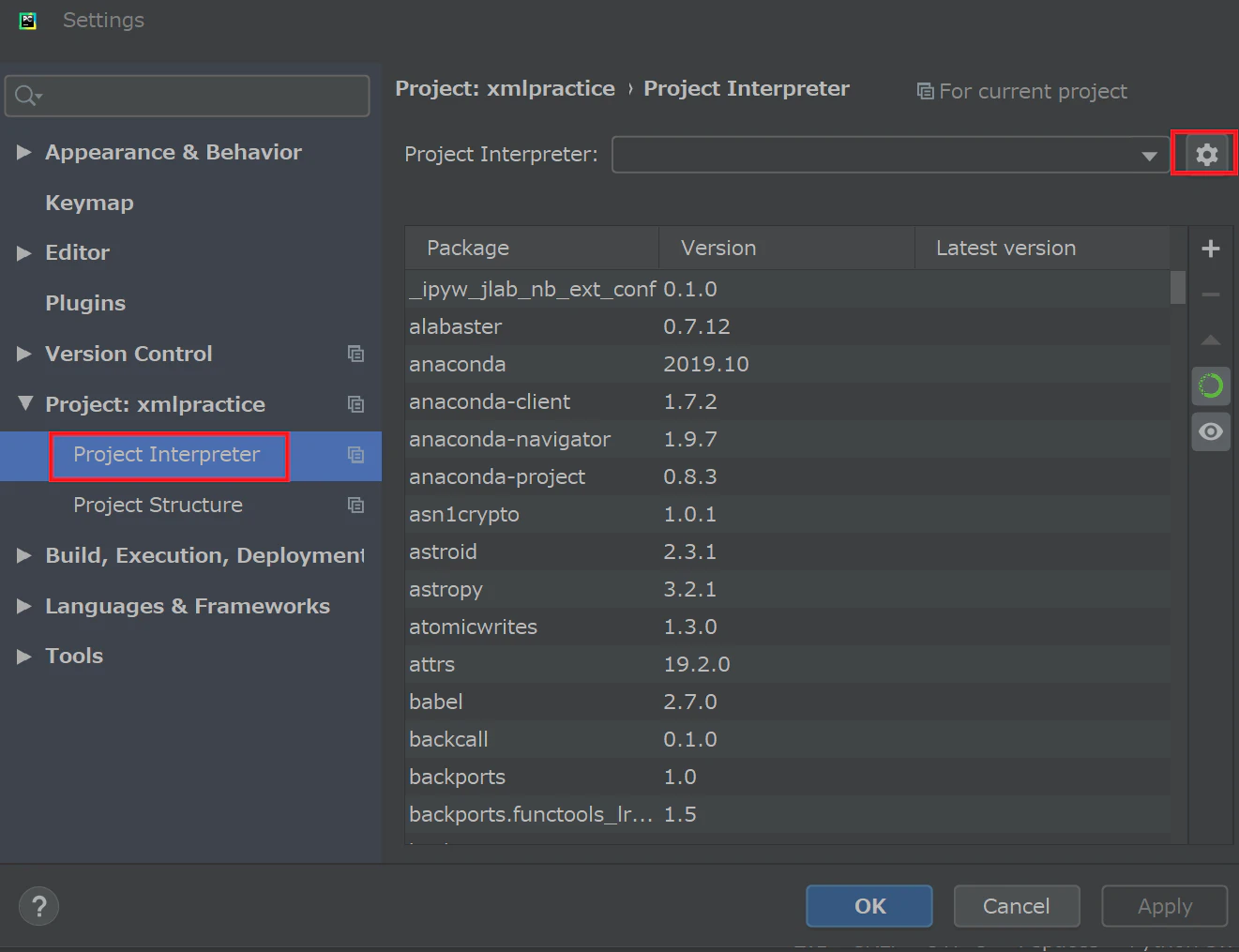
Task: Click the For current project icon
Action: tap(925, 91)
